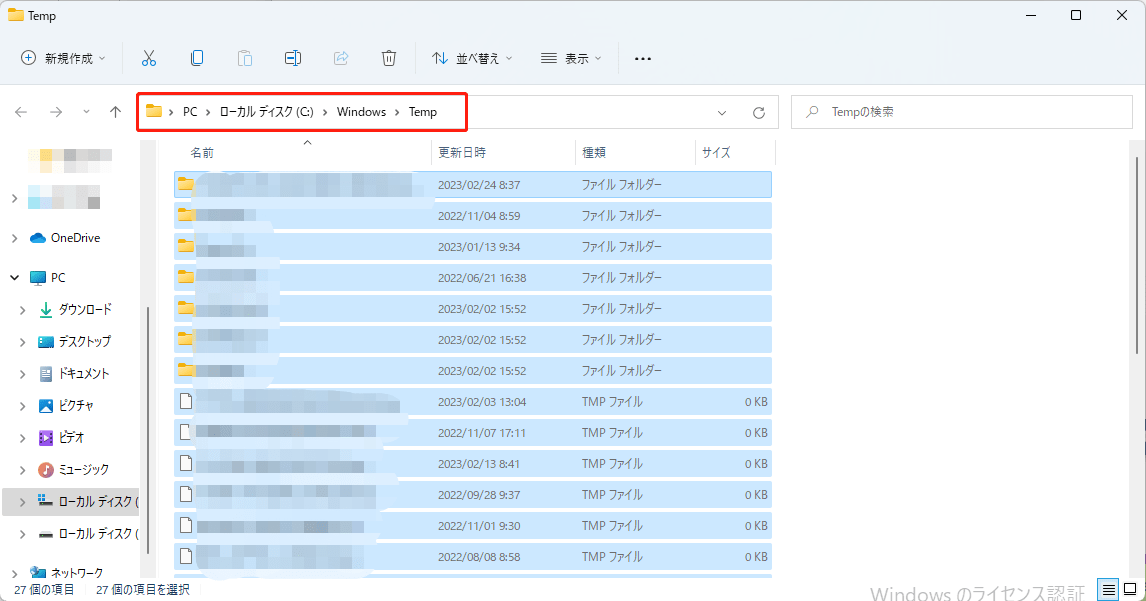Rename the selected file
The image size is (1146, 601).
point(293,57)
